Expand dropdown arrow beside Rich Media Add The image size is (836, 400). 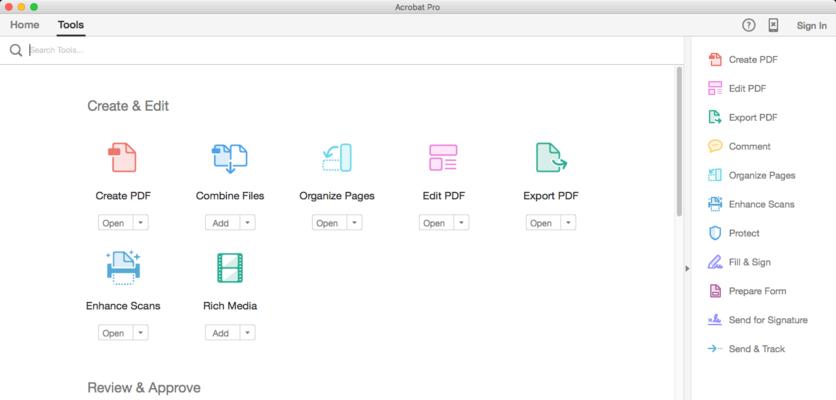247,333
